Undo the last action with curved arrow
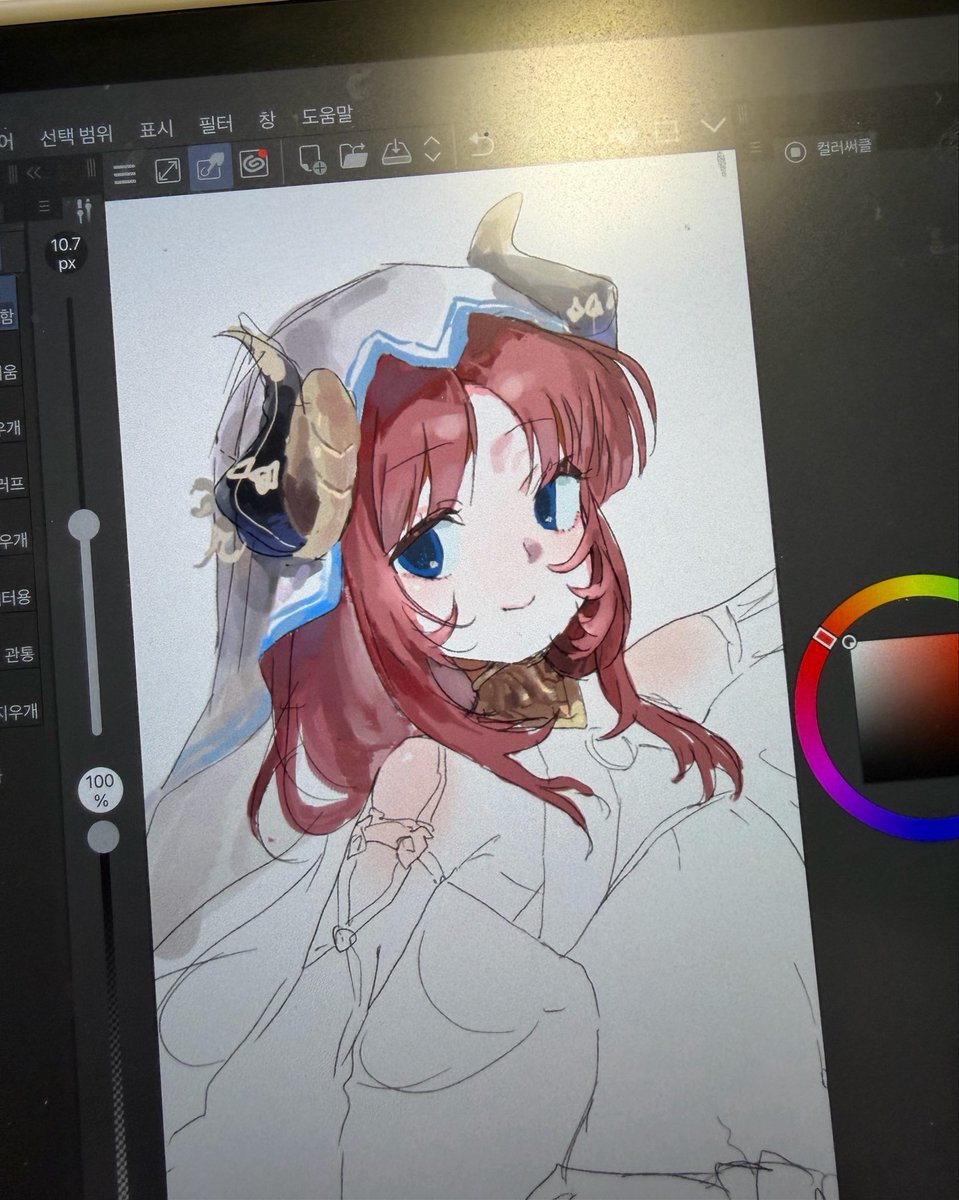This screenshot has width=959, height=1200. (482, 144)
